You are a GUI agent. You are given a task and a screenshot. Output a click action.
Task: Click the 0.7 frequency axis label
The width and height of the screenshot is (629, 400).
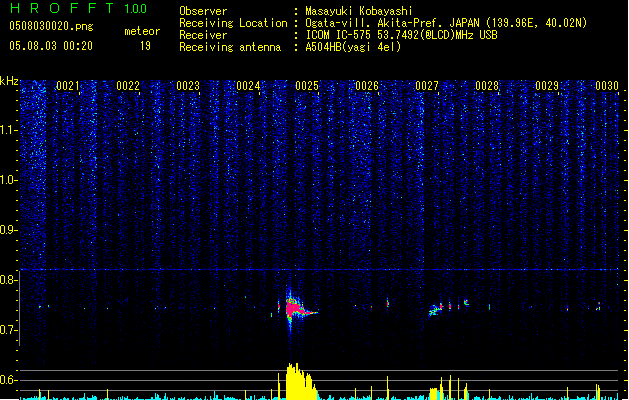[9, 330]
